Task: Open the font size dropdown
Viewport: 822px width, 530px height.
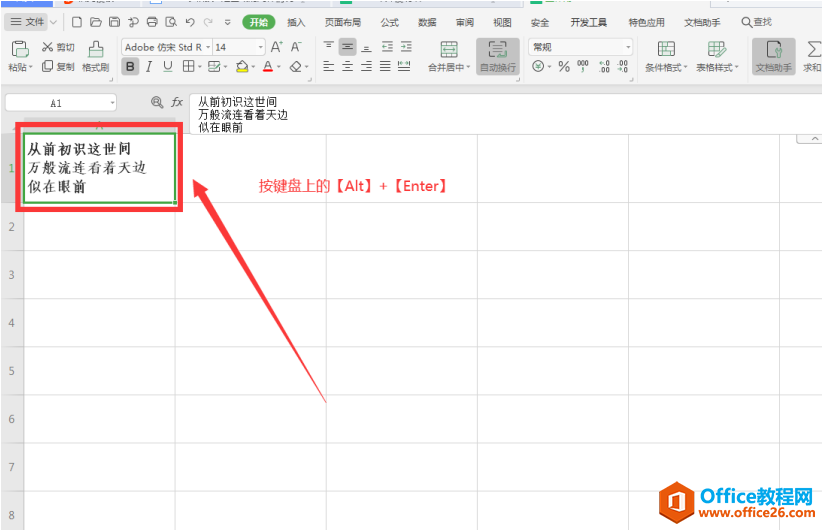Action: coord(261,47)
